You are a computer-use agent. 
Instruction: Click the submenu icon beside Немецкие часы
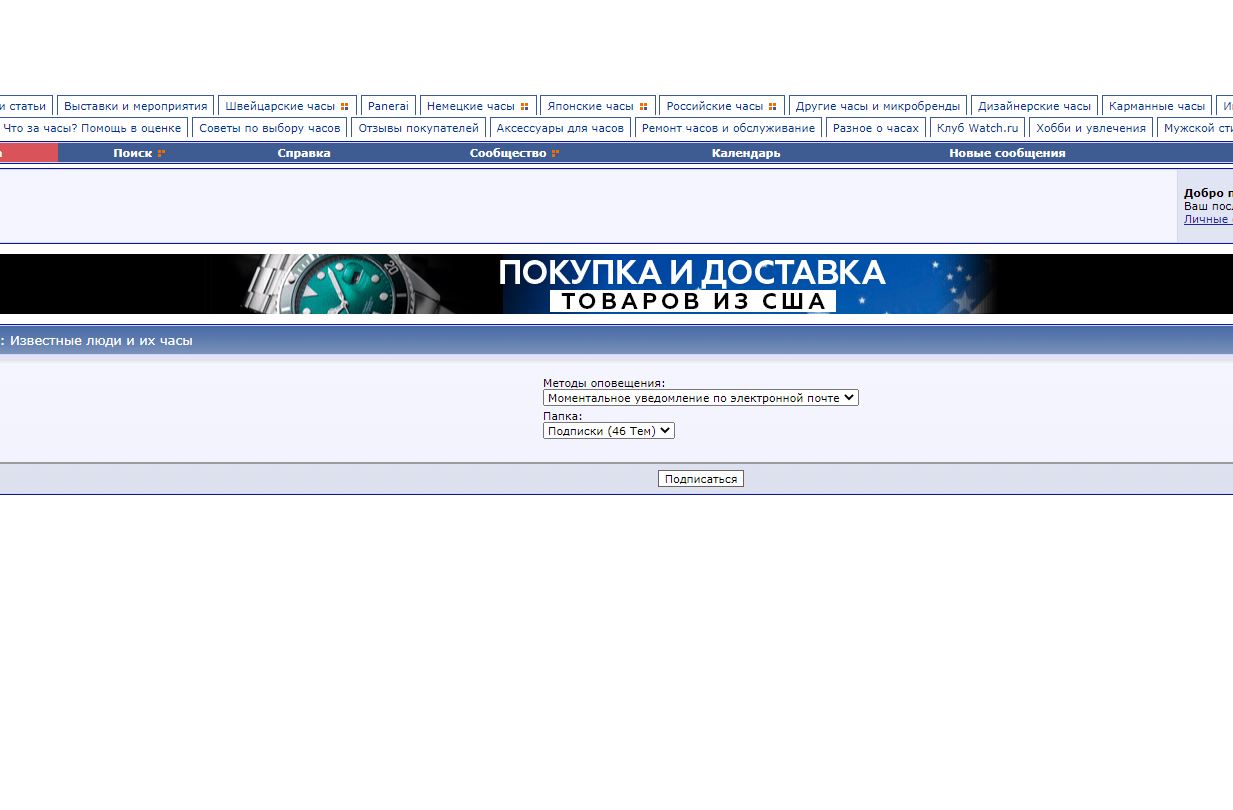[x=524, y=106]
